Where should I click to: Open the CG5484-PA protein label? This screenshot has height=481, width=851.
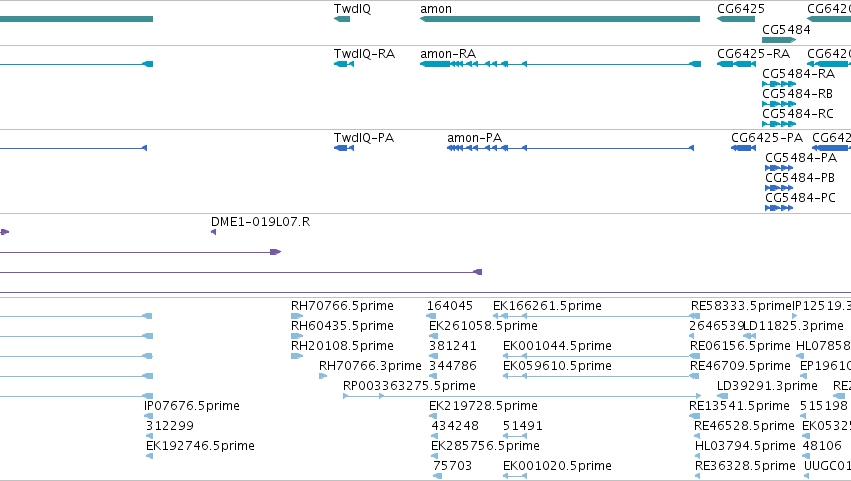(801, 158)
